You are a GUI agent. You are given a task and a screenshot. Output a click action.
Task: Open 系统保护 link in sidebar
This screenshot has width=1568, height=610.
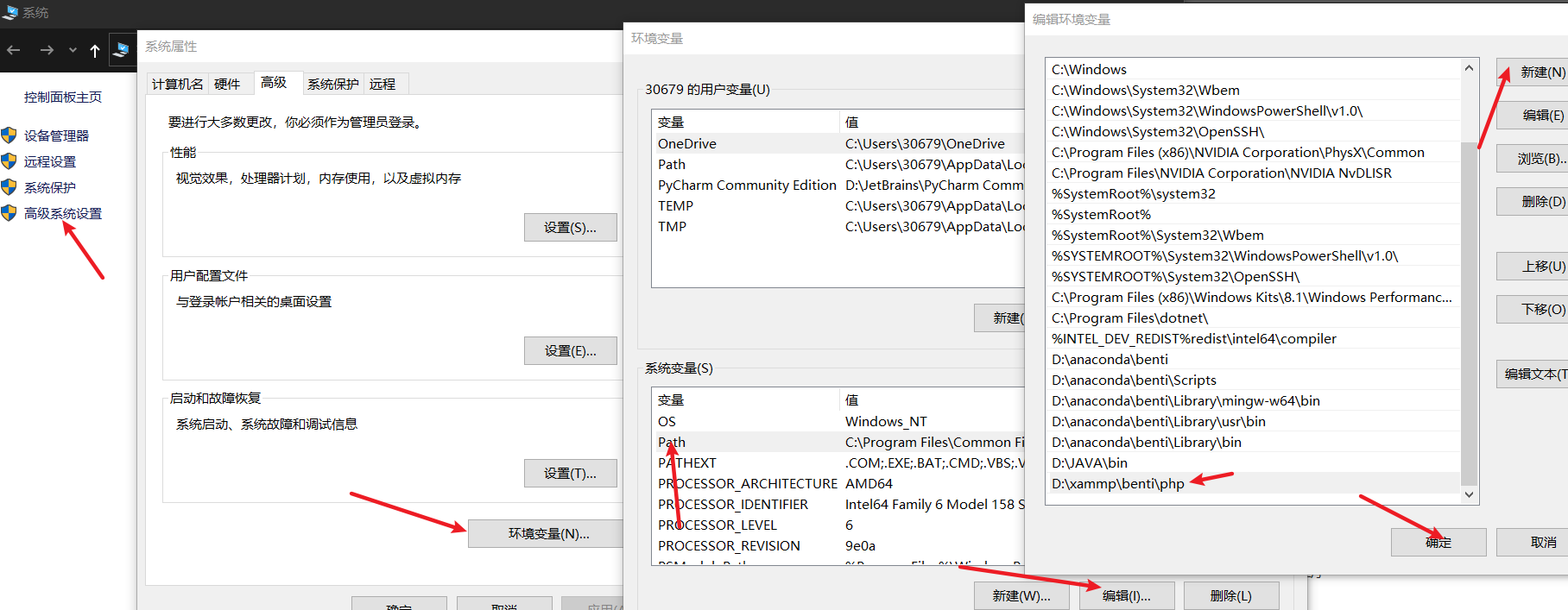coord(50,187)
